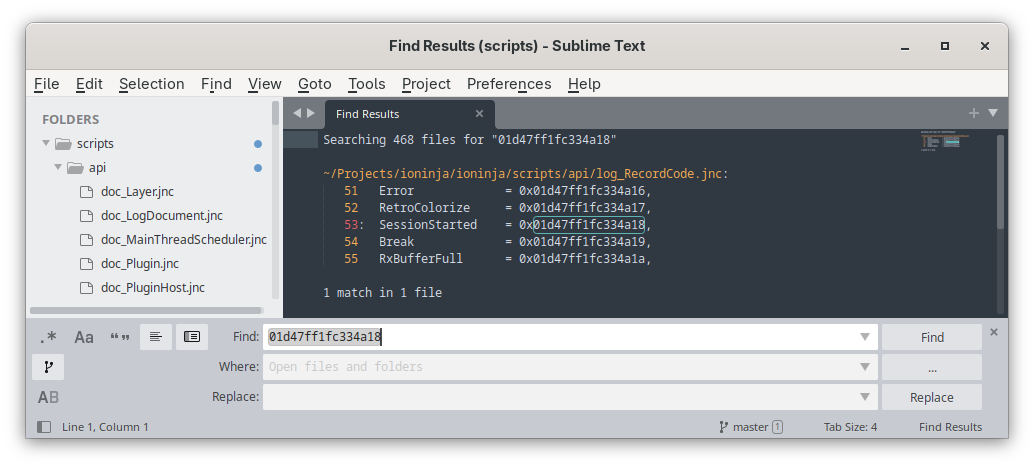Open the Where field dropdown arrow
The height and width of the screenshot is (467, 1034).
point(865,367)
